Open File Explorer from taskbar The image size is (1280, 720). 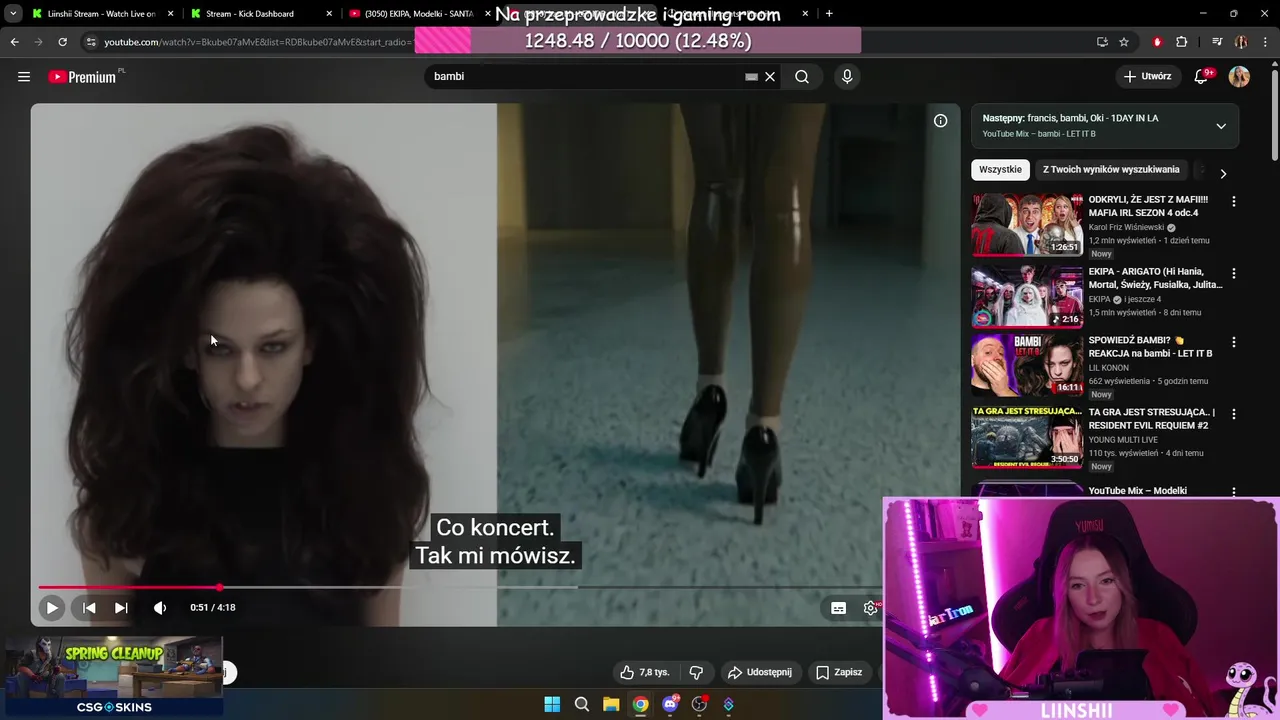click(x=611, y=704)
